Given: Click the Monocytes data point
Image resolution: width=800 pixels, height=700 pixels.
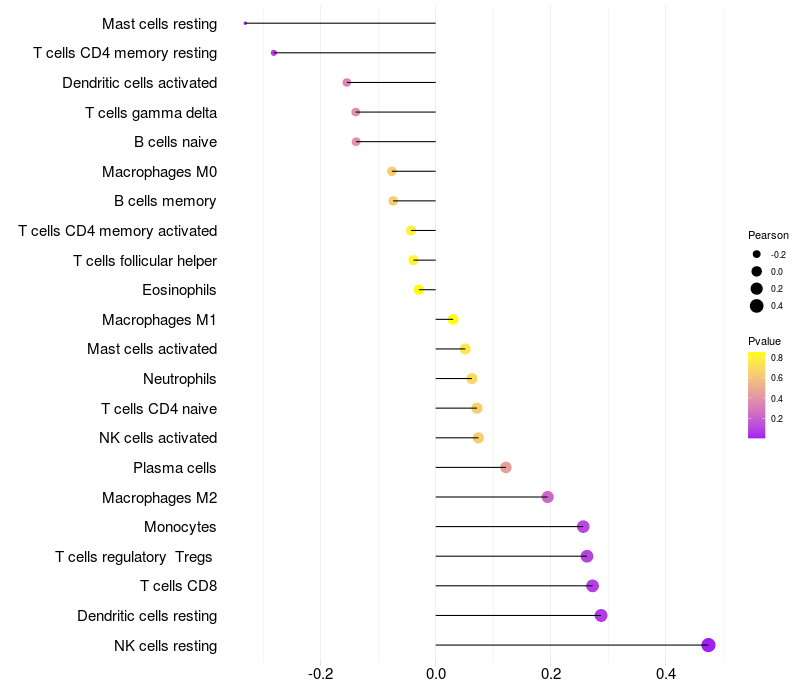Looking at the screenshot, I should click(583, 527).
